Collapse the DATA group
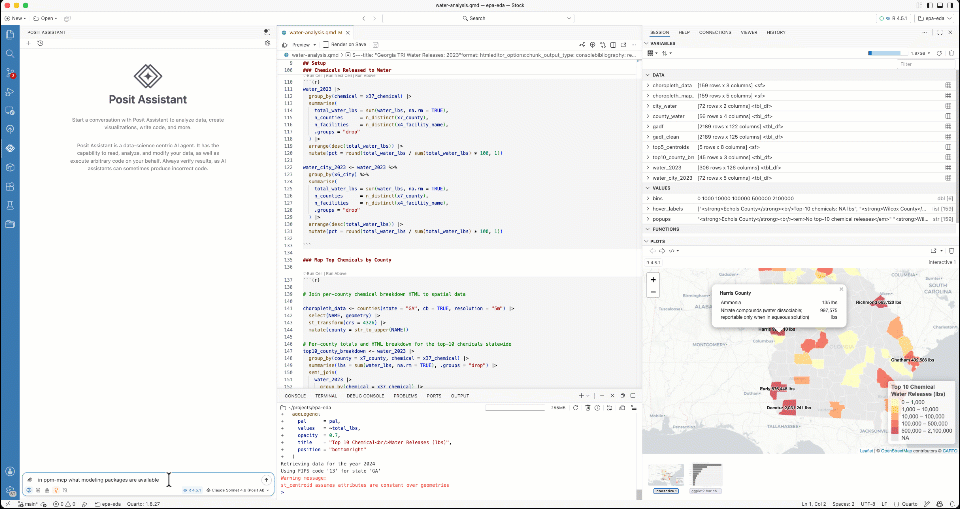 coord(648,75)
